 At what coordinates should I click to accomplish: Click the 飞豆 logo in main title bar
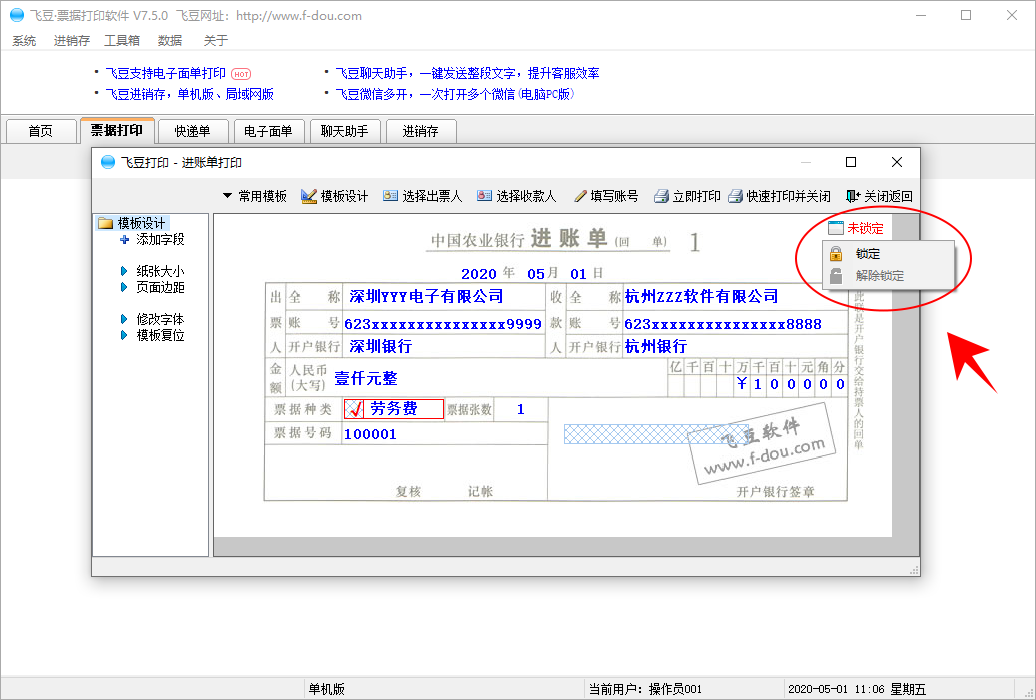(17, 15)
